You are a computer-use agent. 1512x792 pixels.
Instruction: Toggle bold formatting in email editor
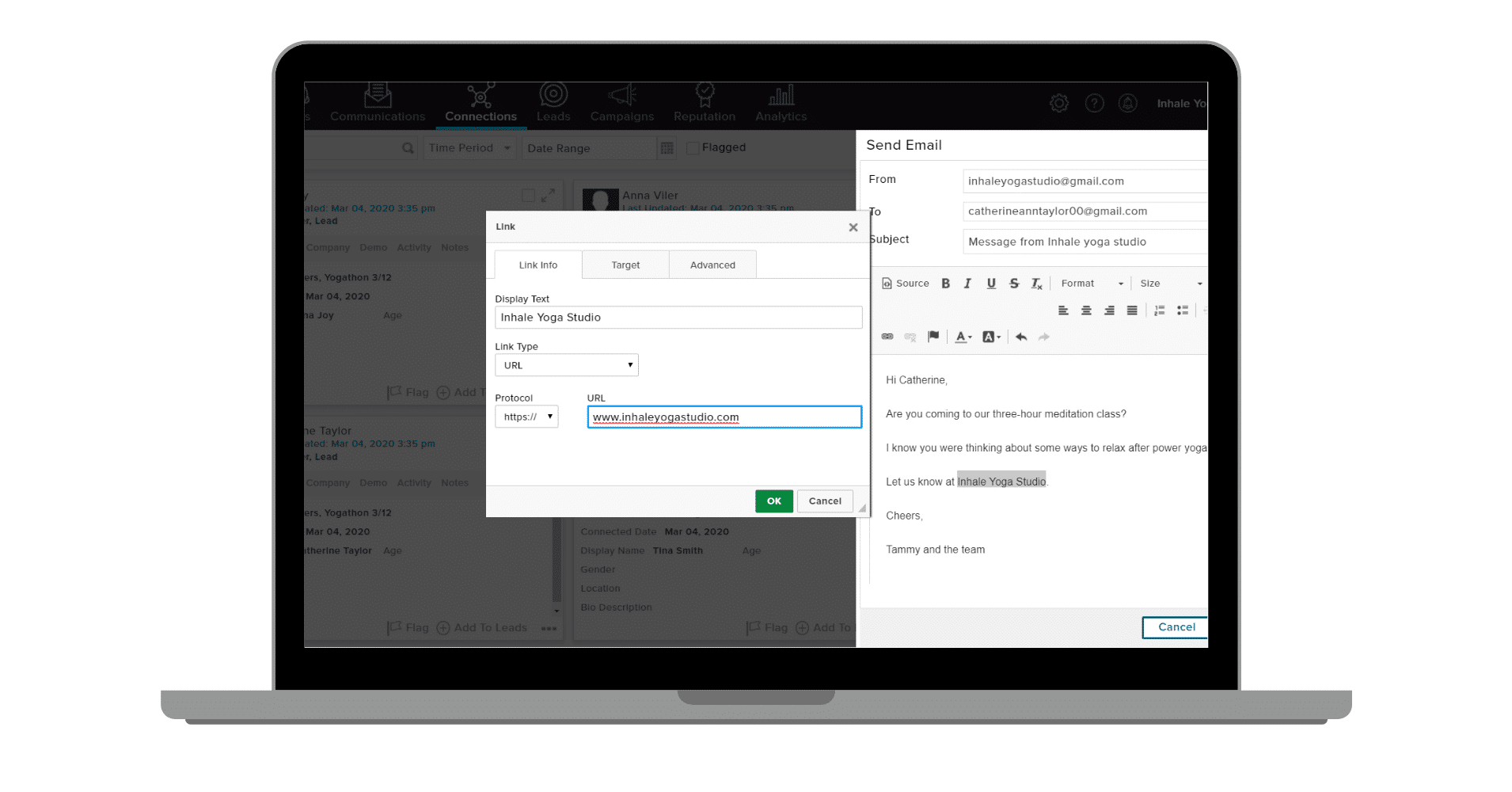click(945, 284)
